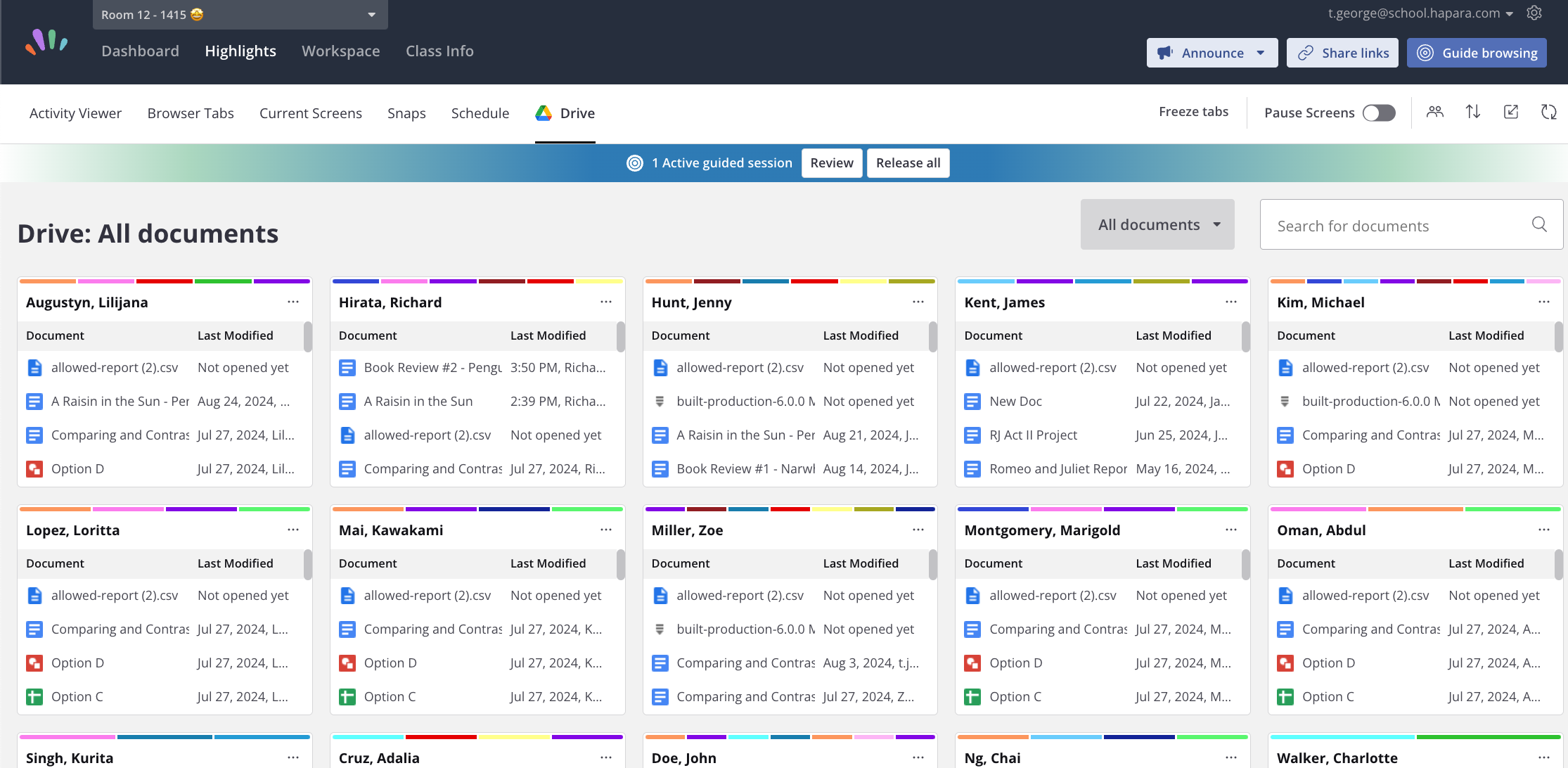Open Hirata's A Raisin in the Sun document
Viewport: 1568px width, 768px height.
pos(418,402)
